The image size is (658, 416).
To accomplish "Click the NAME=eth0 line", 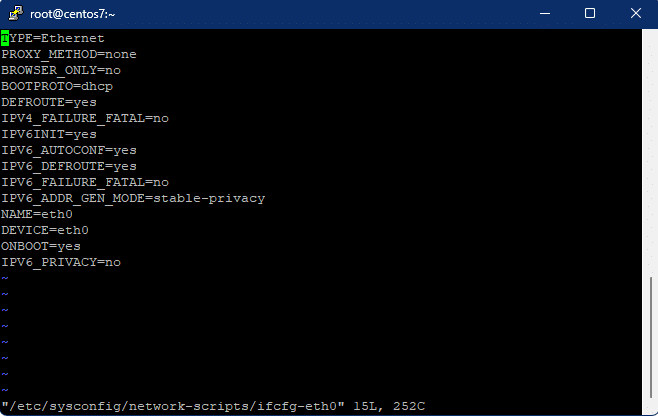I will click(37, 214).
